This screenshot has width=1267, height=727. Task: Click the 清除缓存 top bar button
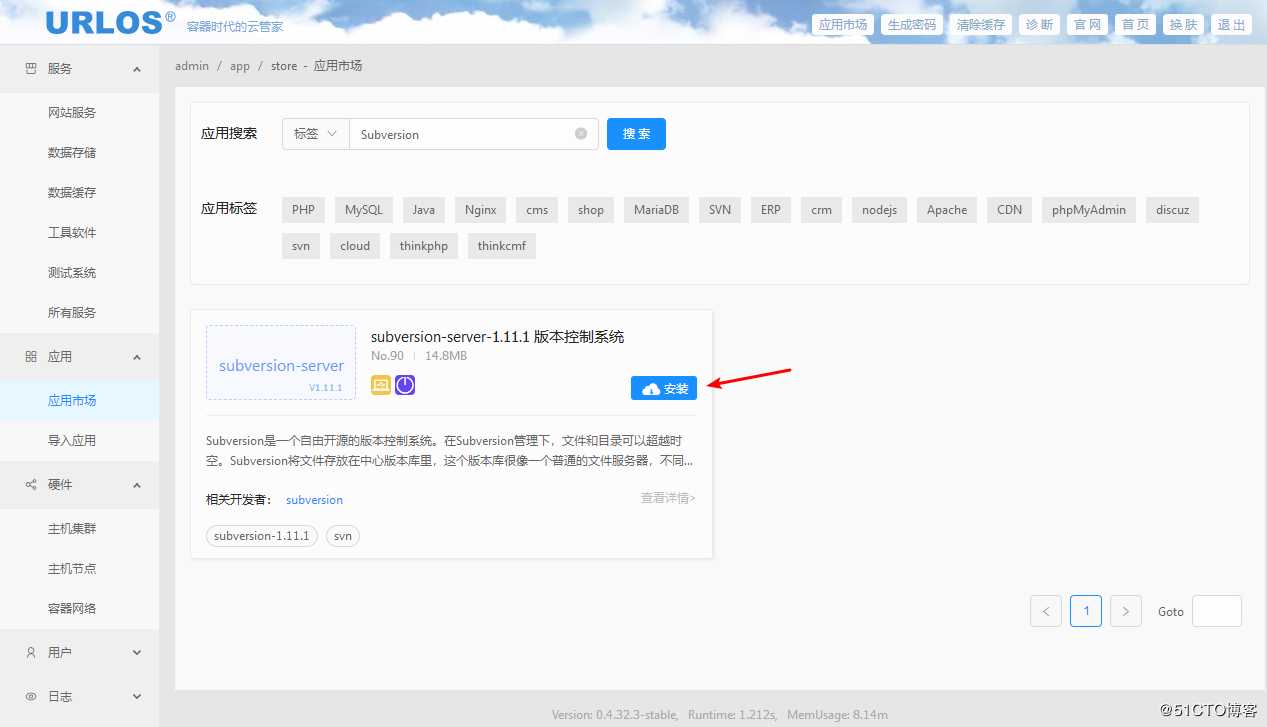tap(981, 25)
